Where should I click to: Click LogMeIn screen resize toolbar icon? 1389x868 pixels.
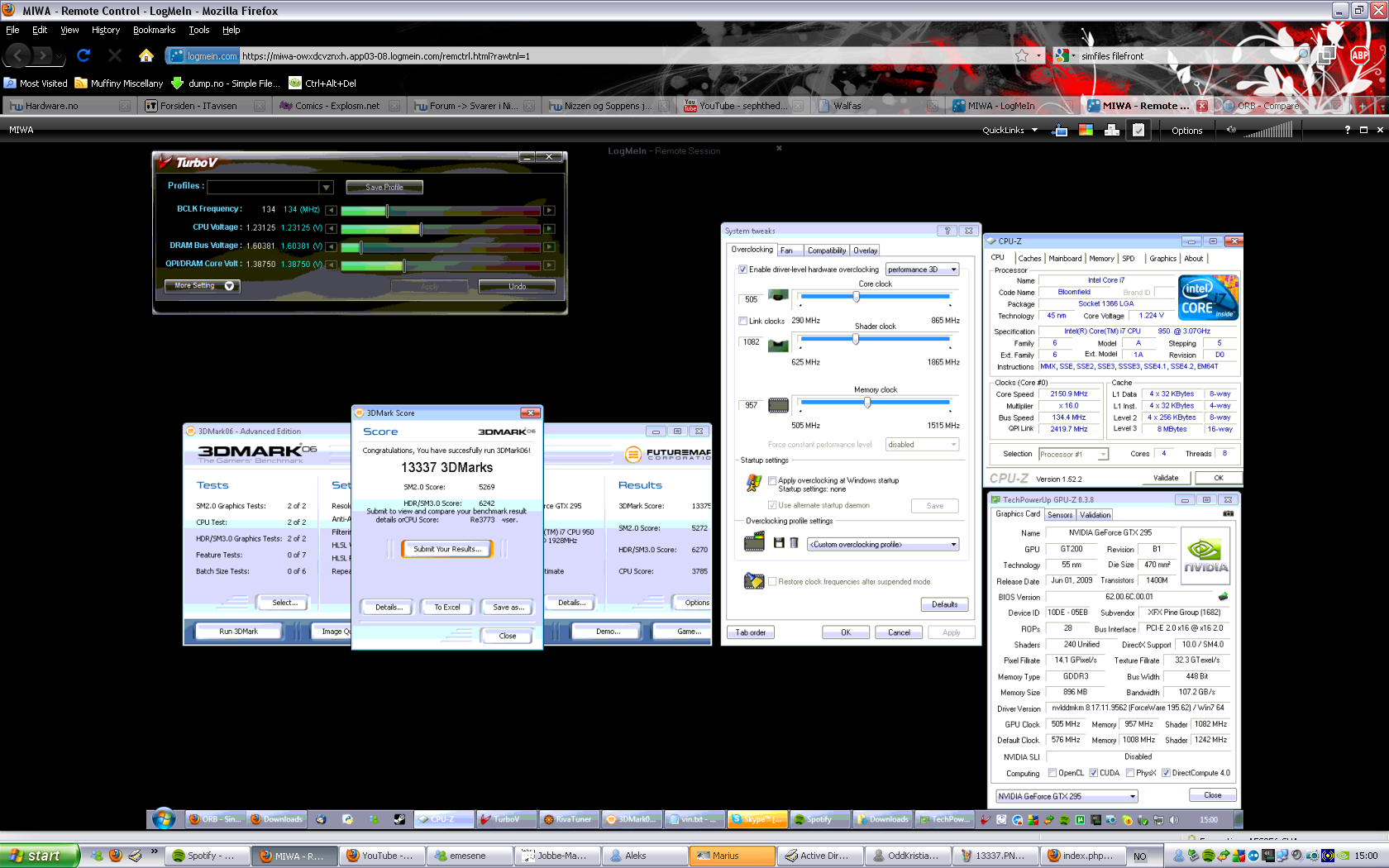pos(1059,130)
